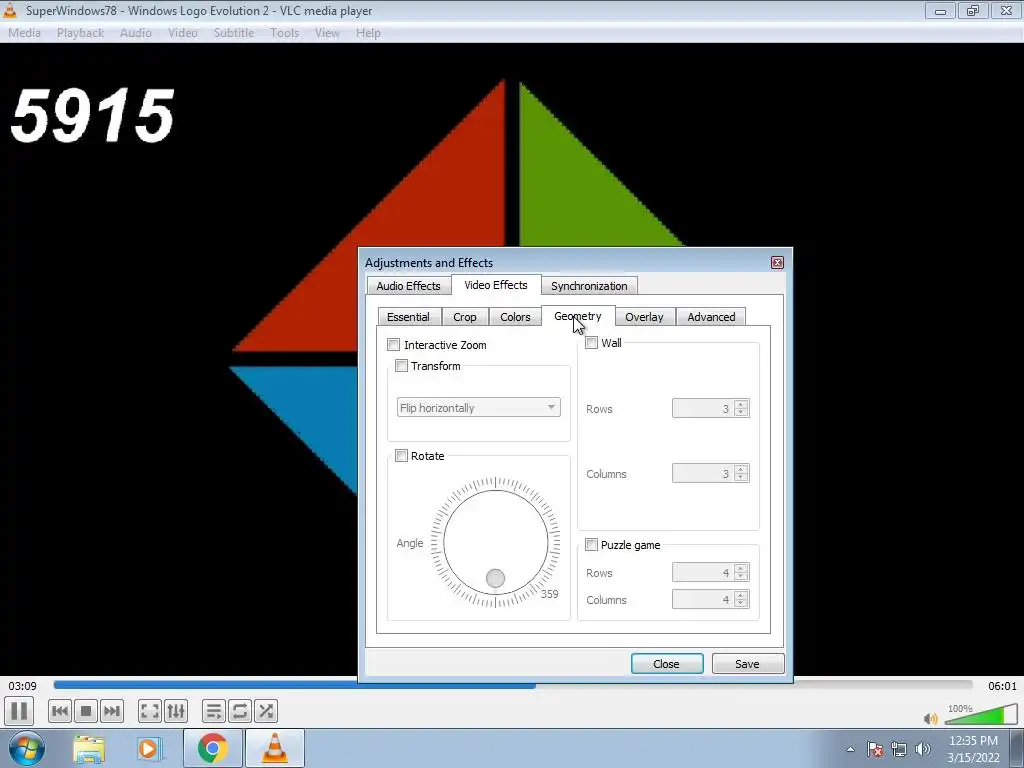Image resolution: width=1024 pixels, height=768 pixels.
Task: Enable the Puzzle game checkbox
Action: point(592,545)
